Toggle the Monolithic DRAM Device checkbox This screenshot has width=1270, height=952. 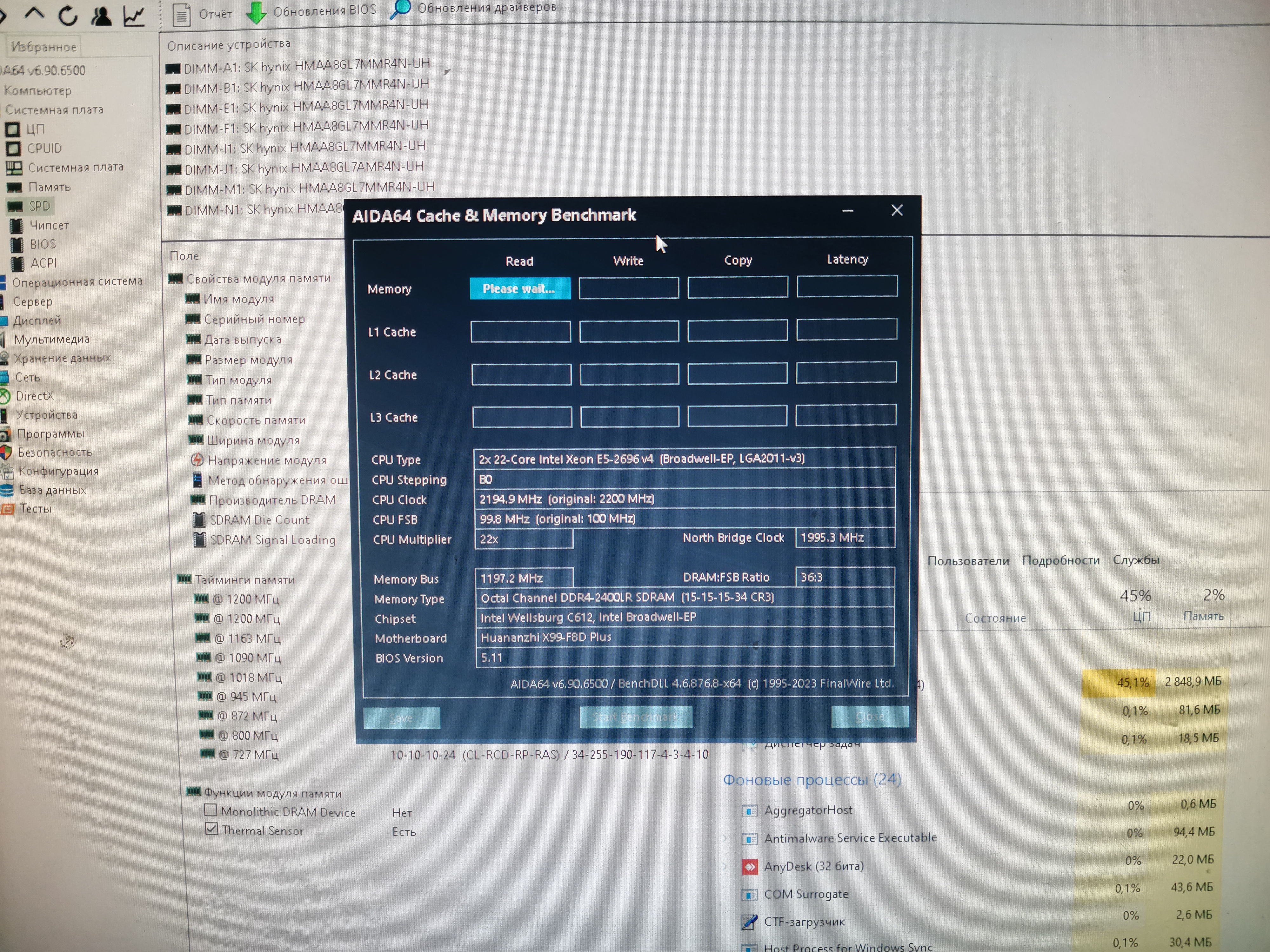[211, 810]
